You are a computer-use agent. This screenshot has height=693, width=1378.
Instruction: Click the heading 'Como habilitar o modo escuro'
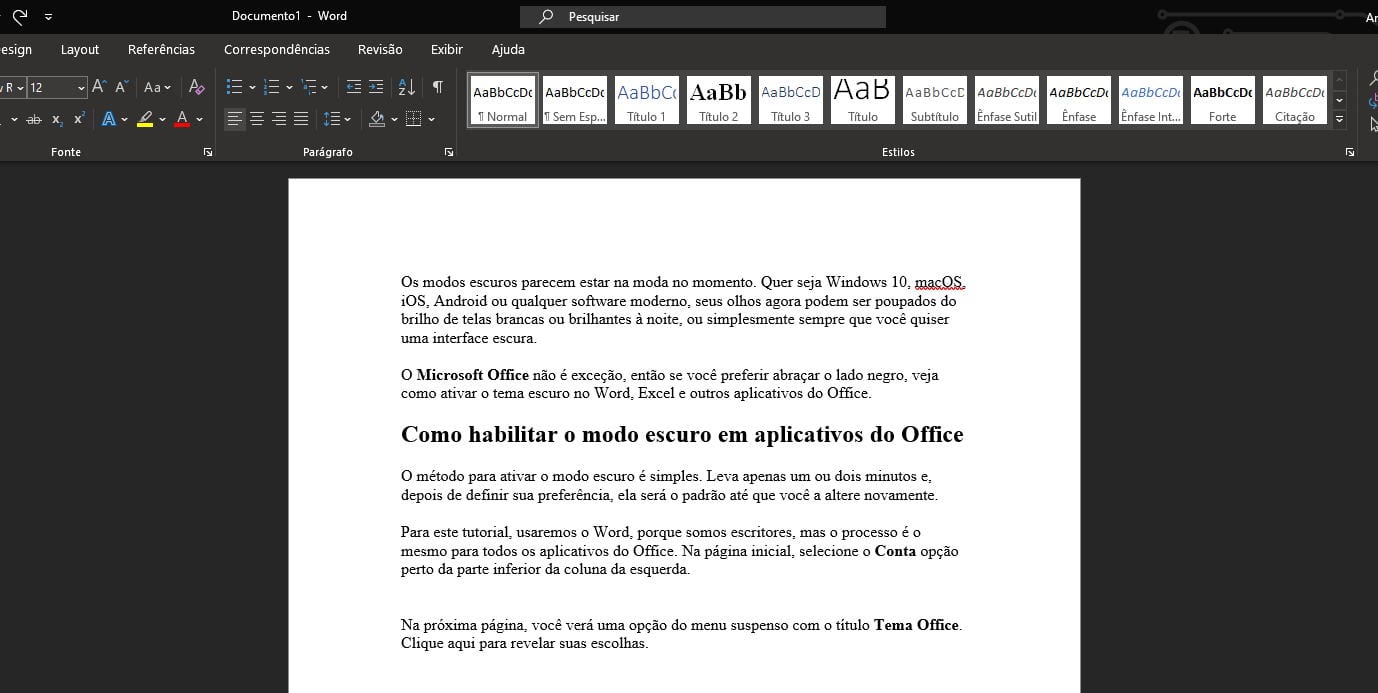coord(682,435)
